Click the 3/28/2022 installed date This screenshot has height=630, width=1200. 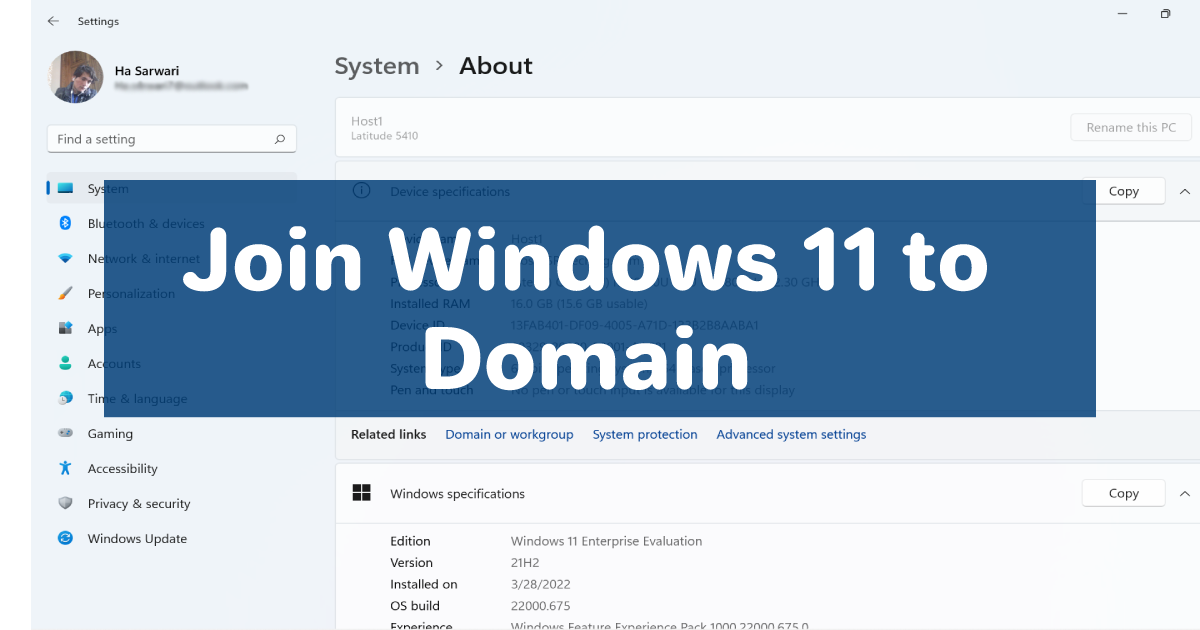pyautogui.click(x=540, y=584)
